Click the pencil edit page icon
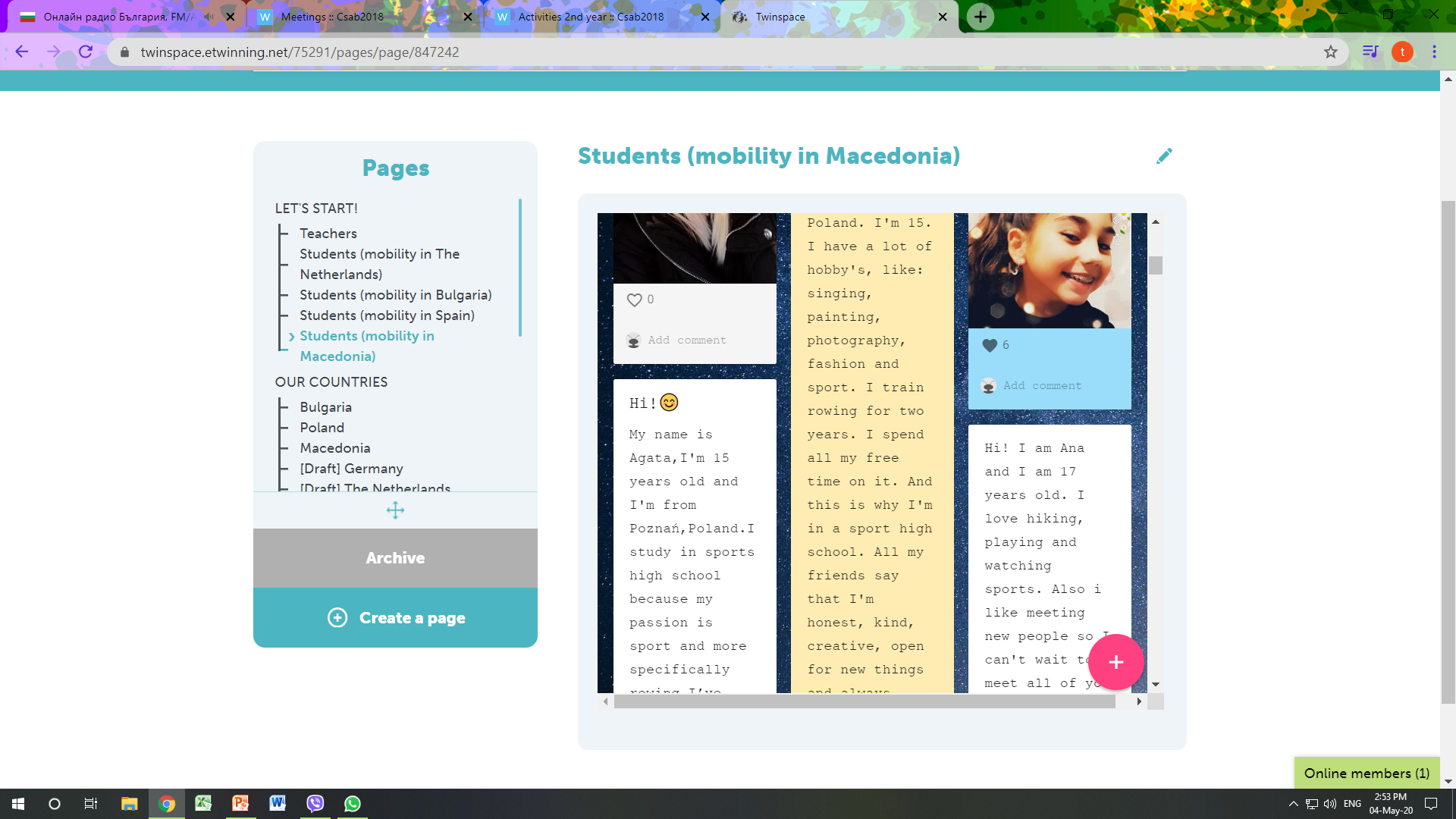Image resolution: width=1456 pixels, height=819 pixels. pos(1164,156)
